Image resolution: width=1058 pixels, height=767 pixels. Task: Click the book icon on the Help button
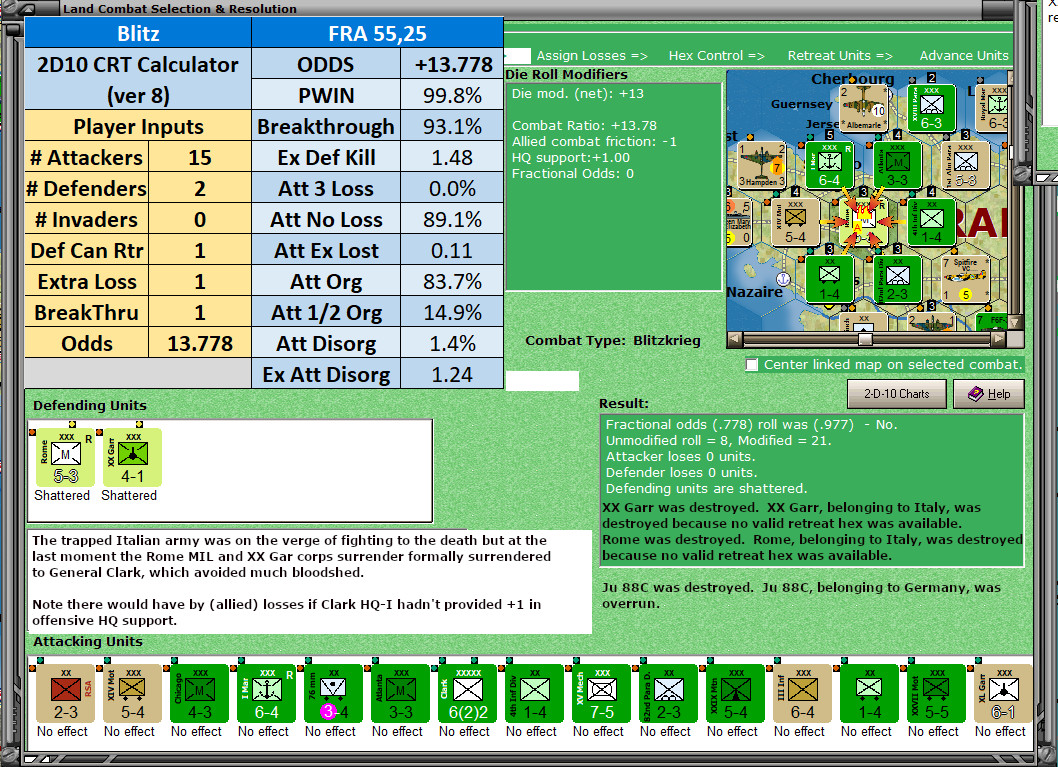pos(975,394)
